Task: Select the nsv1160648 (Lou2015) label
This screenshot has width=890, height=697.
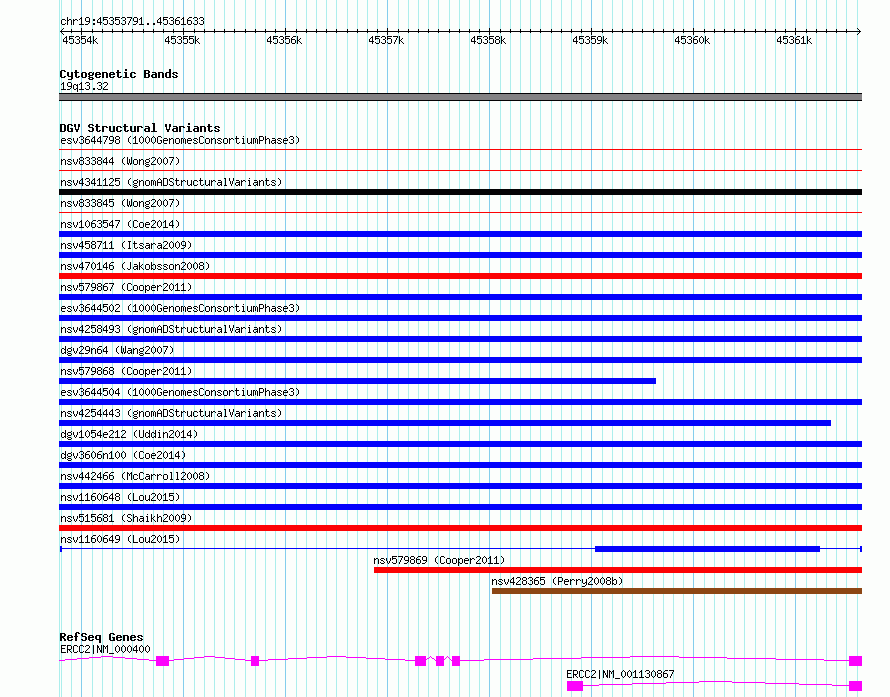Action: coord(120,497)
